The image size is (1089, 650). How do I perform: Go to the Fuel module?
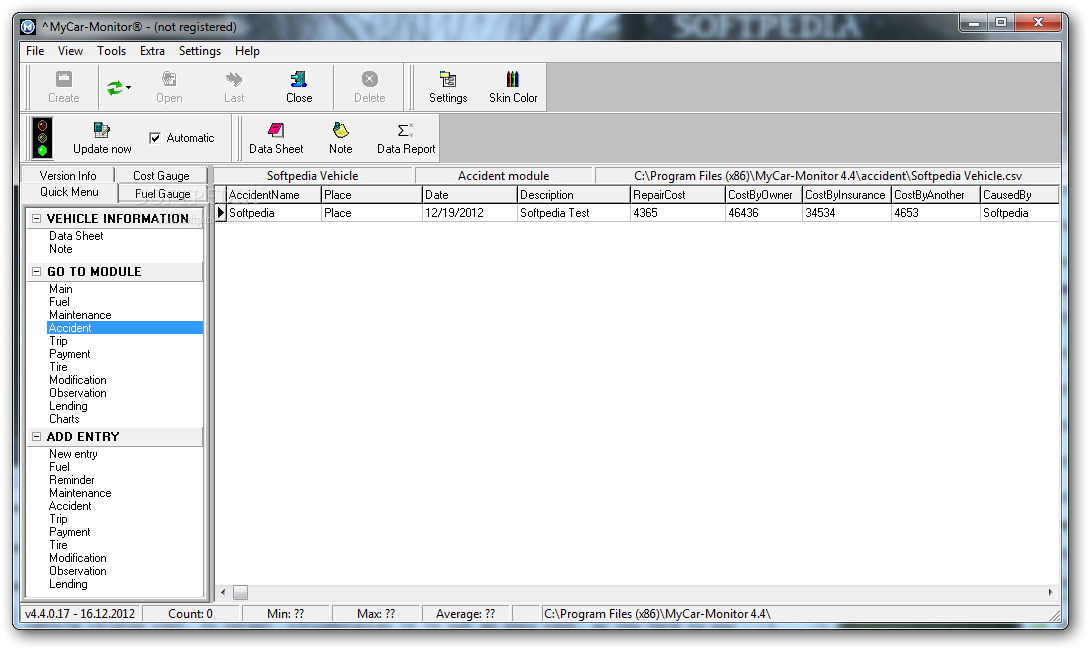[60, 302]
